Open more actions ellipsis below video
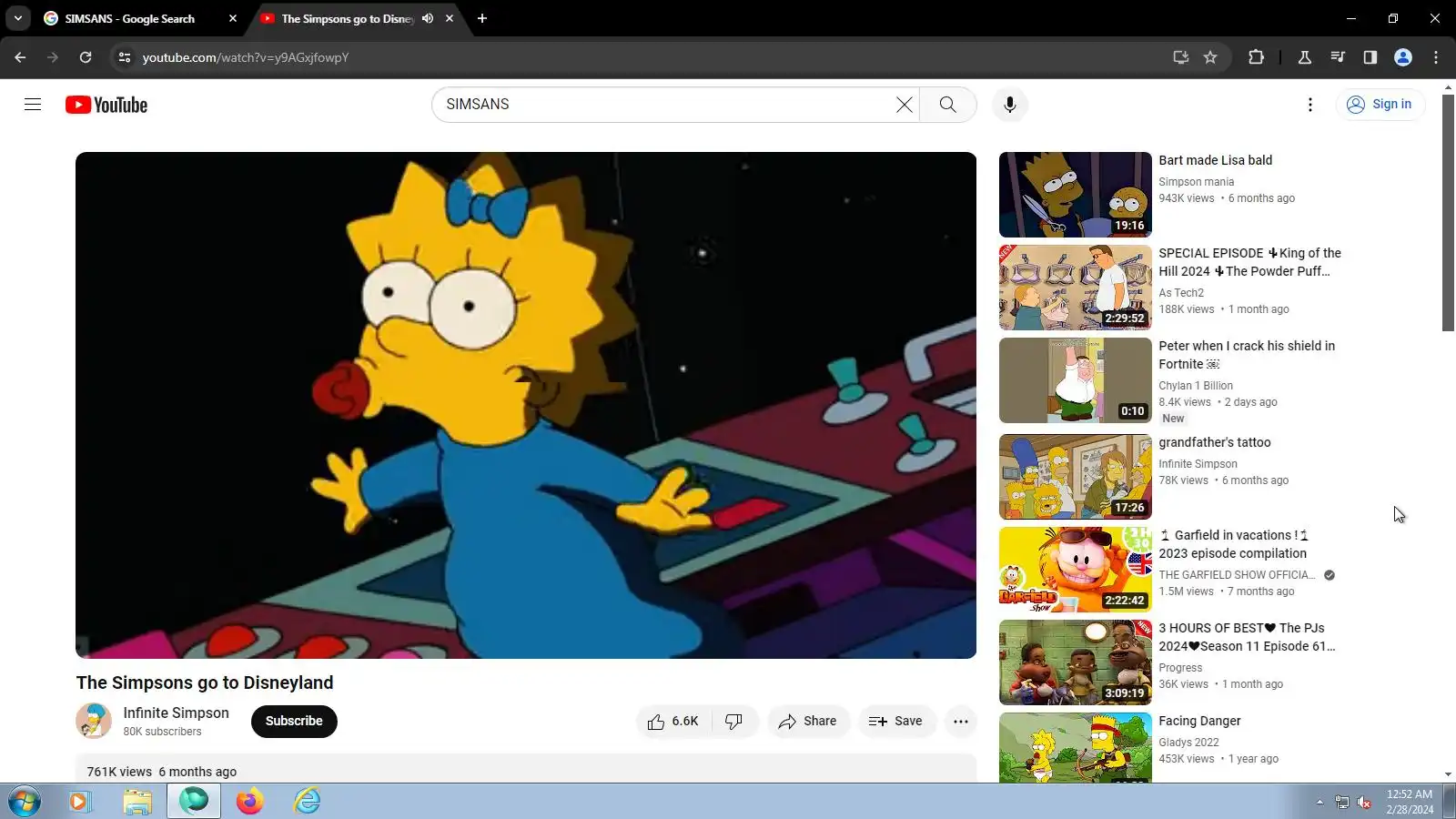Viewport: 1456px width, 819px height. tap(960, 722)
